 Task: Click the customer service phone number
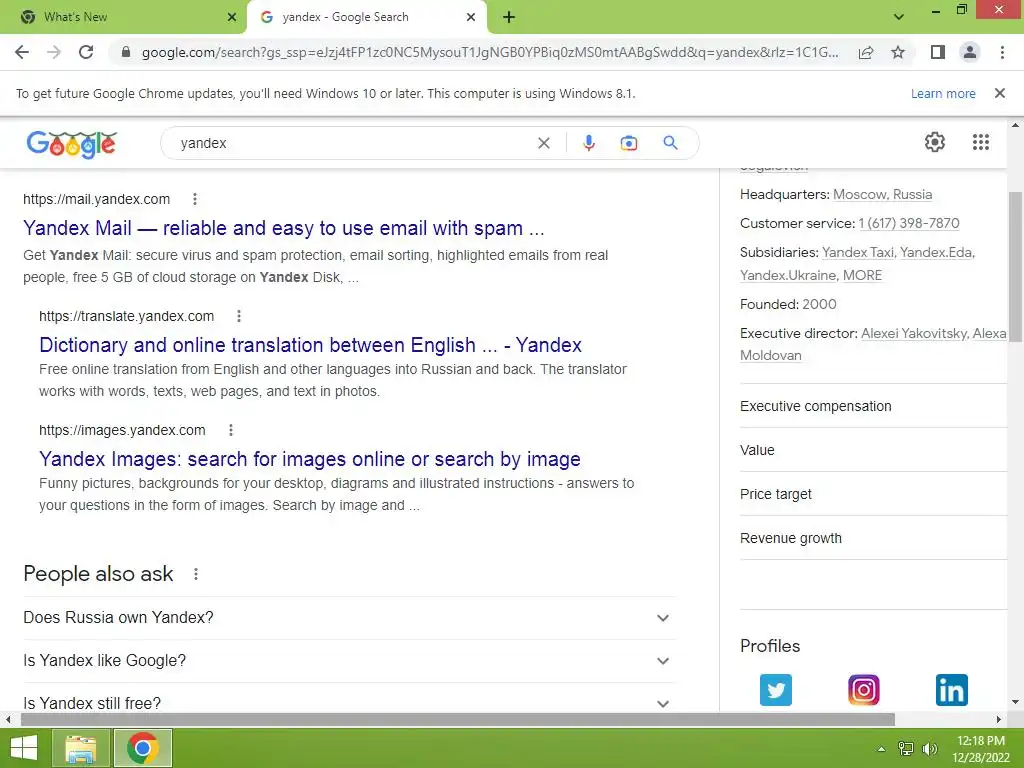coord(909,223)
